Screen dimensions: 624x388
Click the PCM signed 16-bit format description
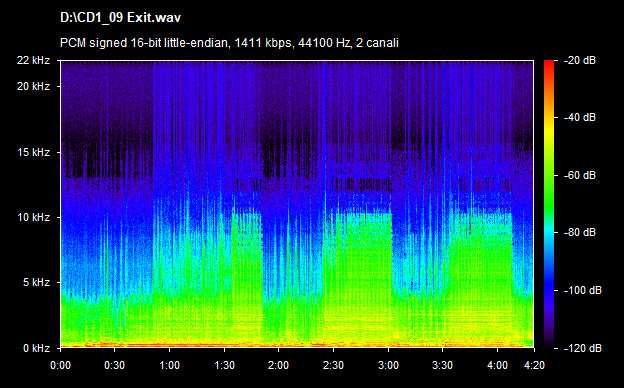coord(229,43)
